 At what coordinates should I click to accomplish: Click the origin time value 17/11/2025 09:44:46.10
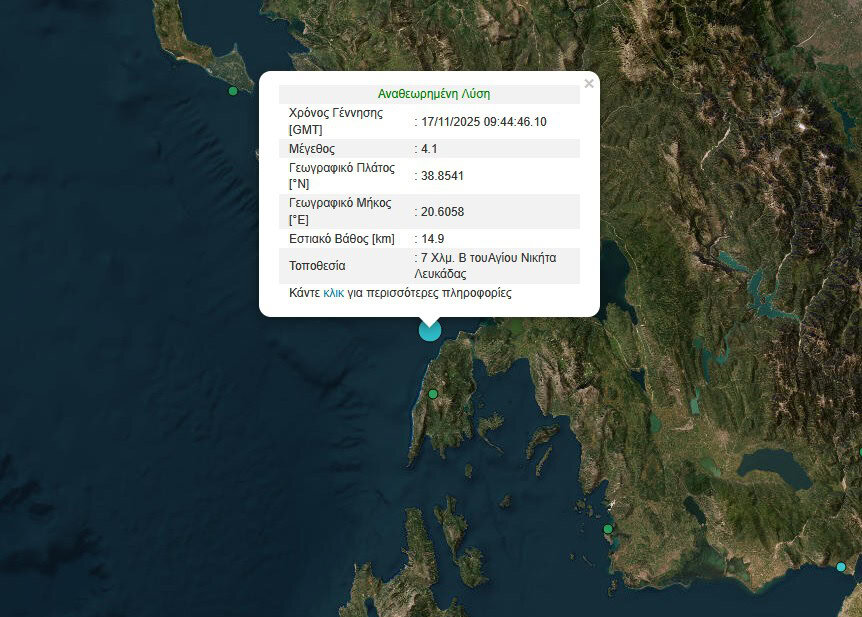click(483, 121)
